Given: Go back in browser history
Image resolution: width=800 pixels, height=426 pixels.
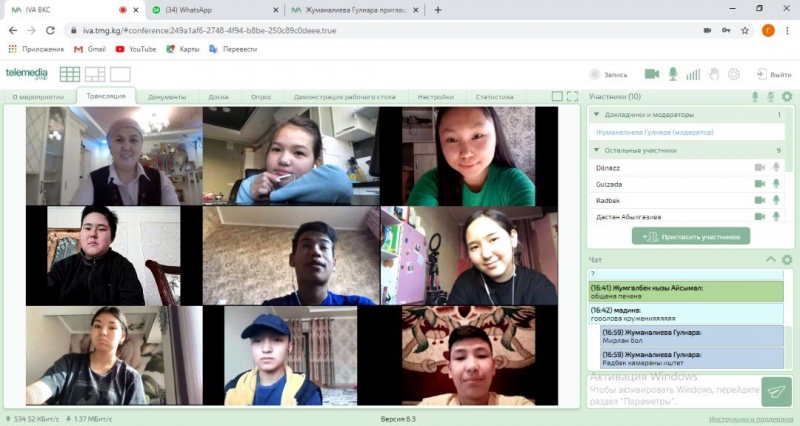Looking at the screenshot, I should click(x=13, y=31).
